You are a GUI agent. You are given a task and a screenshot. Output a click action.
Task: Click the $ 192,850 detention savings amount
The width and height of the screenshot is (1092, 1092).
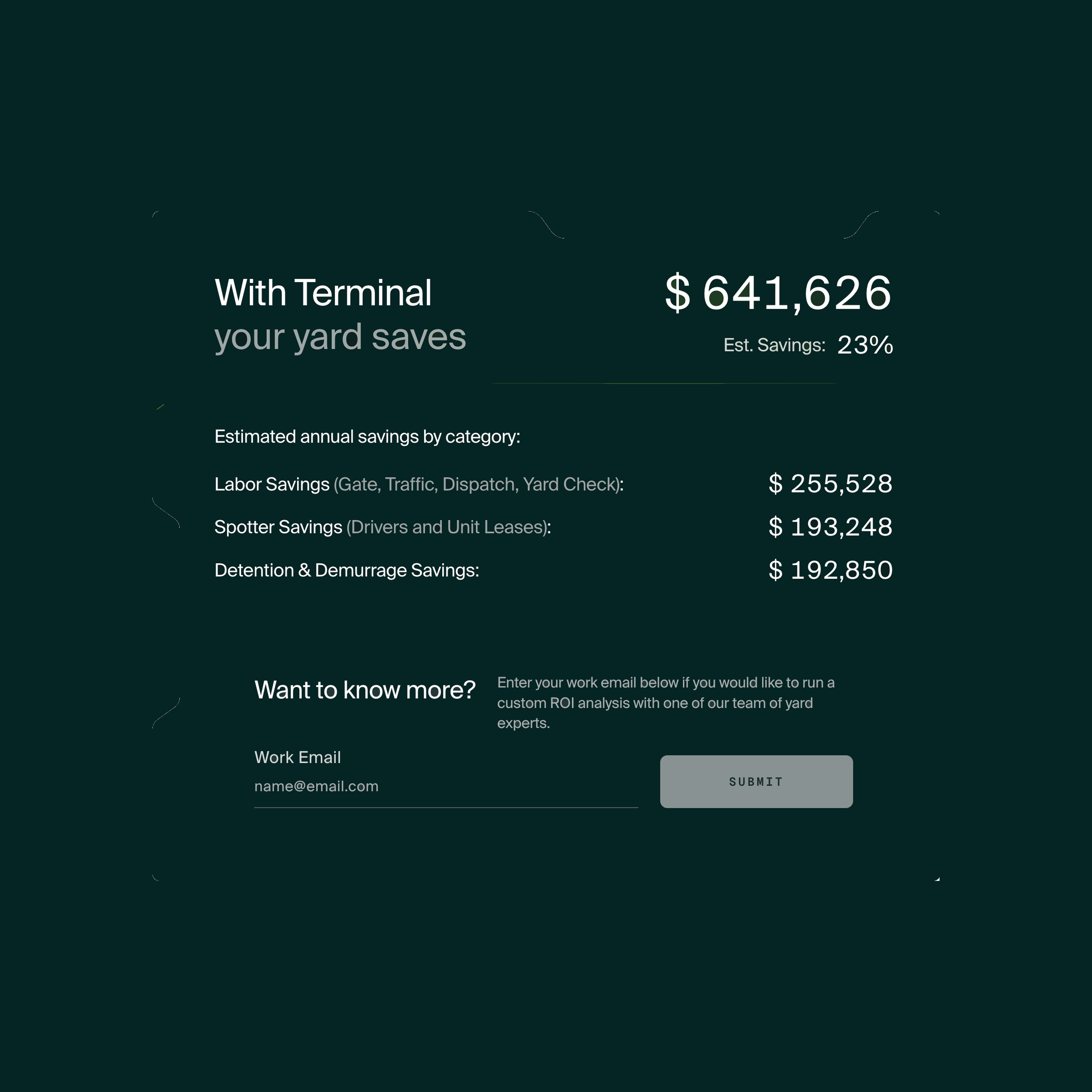[830, 570]
